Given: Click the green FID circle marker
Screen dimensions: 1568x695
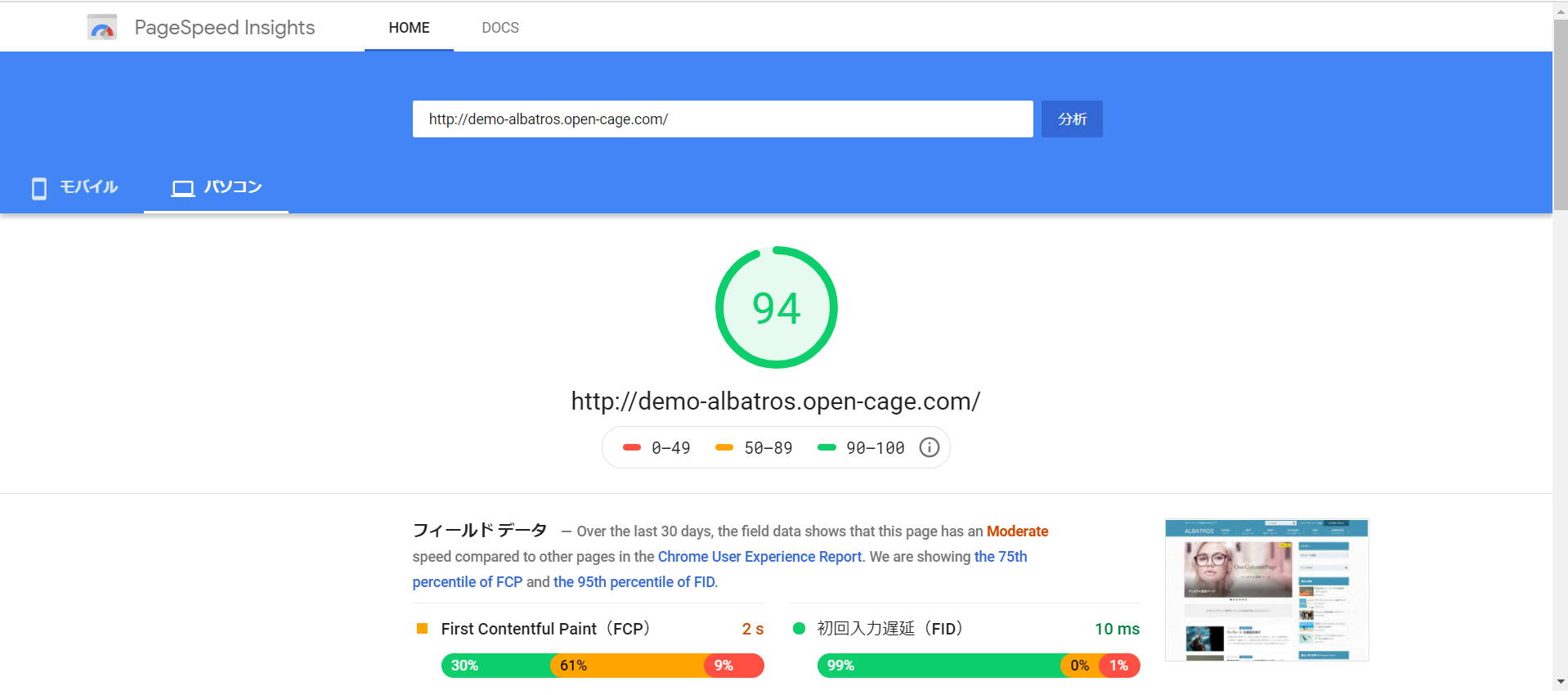Looking at the screenshot, I should (800, 628).
